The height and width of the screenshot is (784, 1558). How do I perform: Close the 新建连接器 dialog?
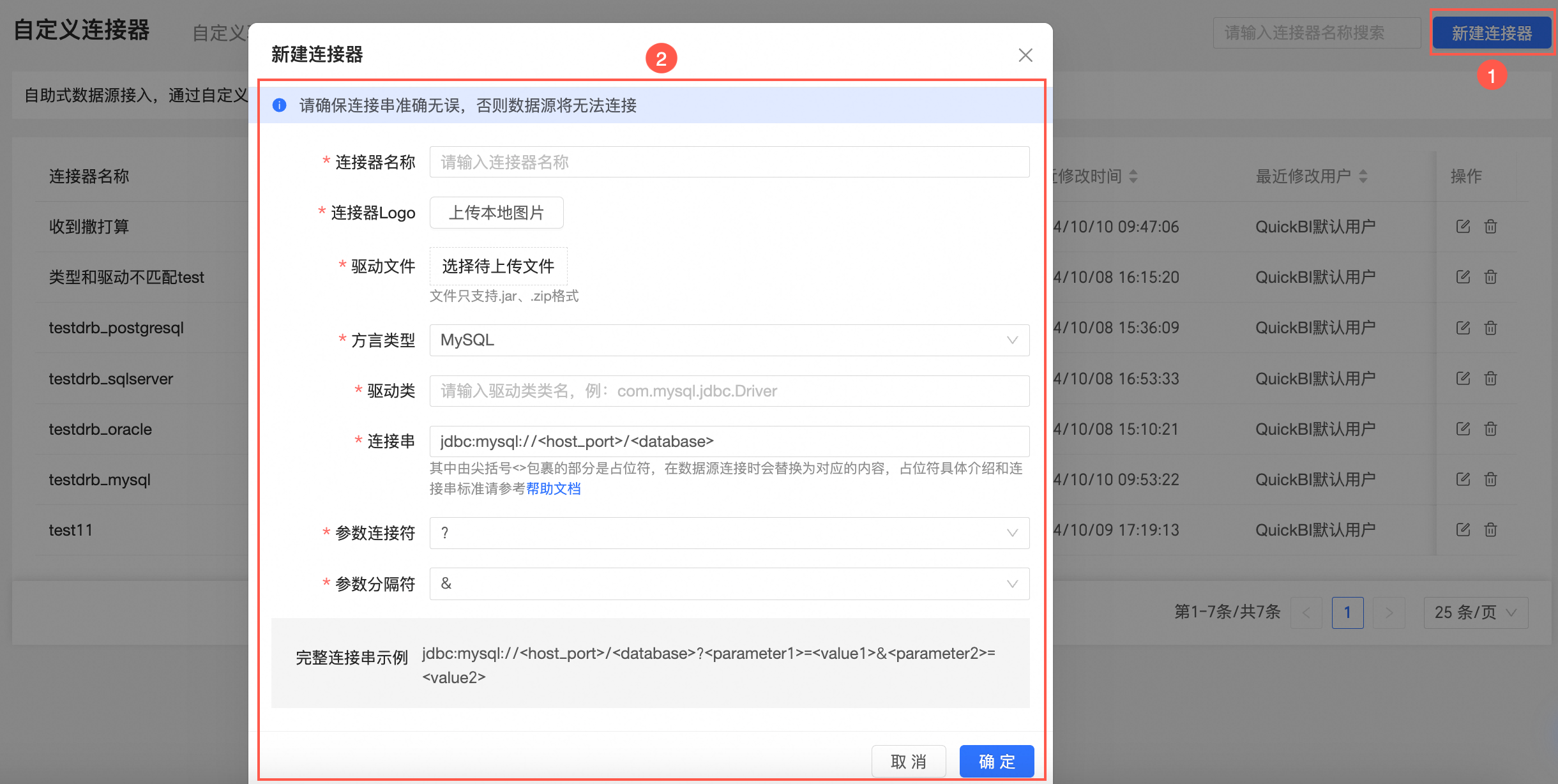pos(1025,55)
